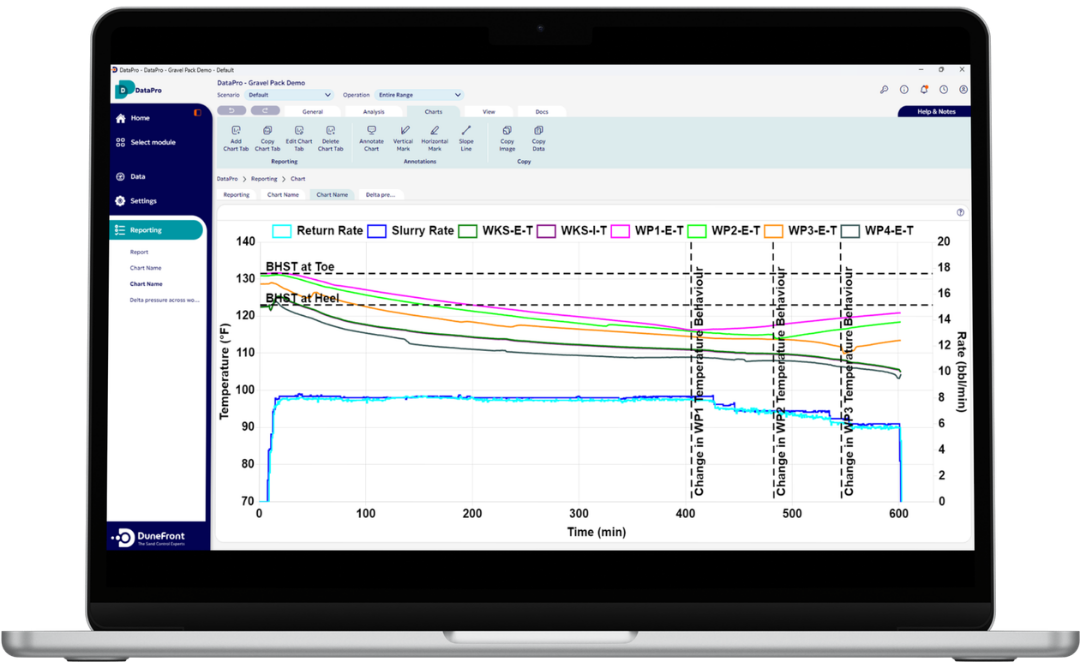1080x668 pixels.
Task: Click the Redo arrow button
Action: pyautogui.click(x=265, y=110)
